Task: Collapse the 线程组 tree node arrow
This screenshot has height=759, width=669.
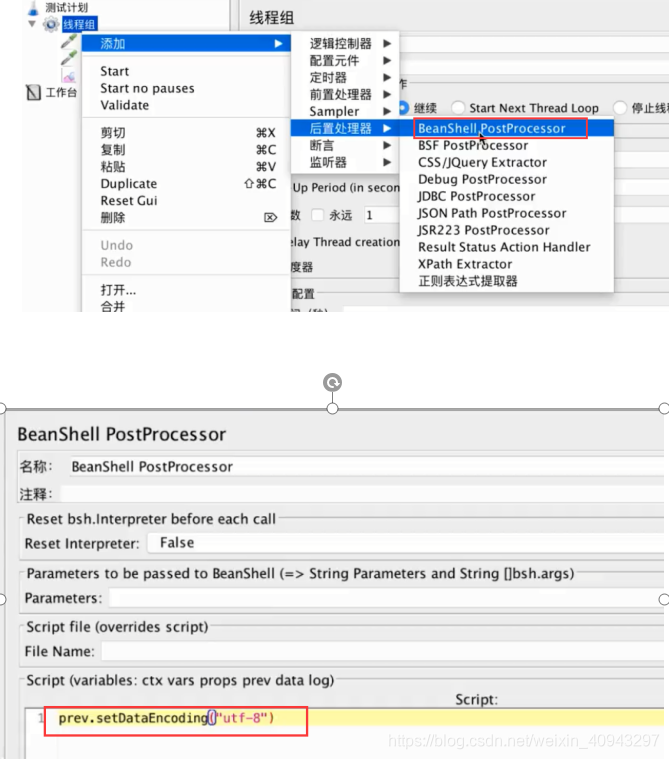Action: 32,24
